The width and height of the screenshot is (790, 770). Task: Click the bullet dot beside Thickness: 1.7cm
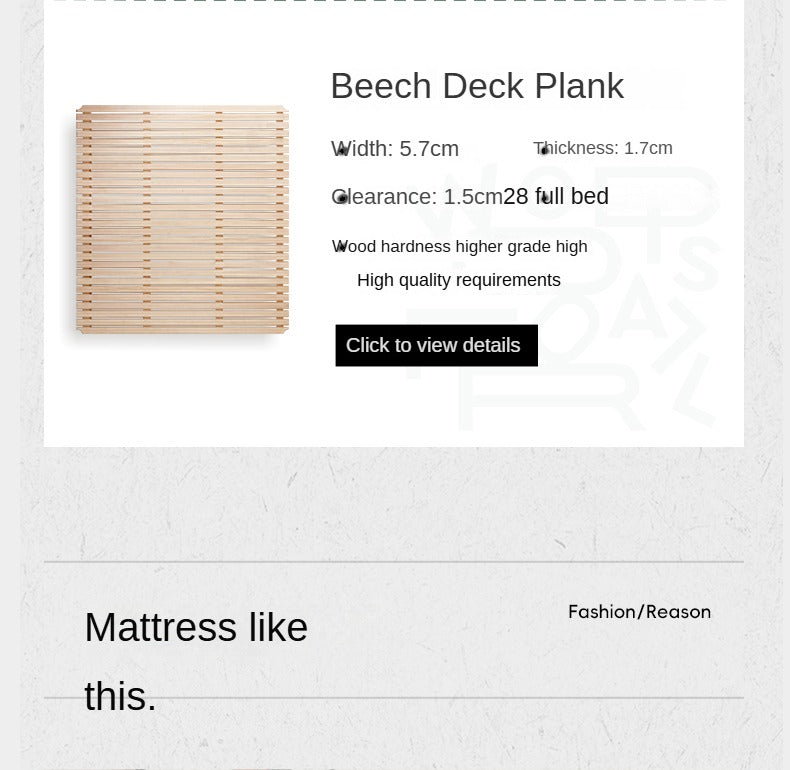(545, 151)
